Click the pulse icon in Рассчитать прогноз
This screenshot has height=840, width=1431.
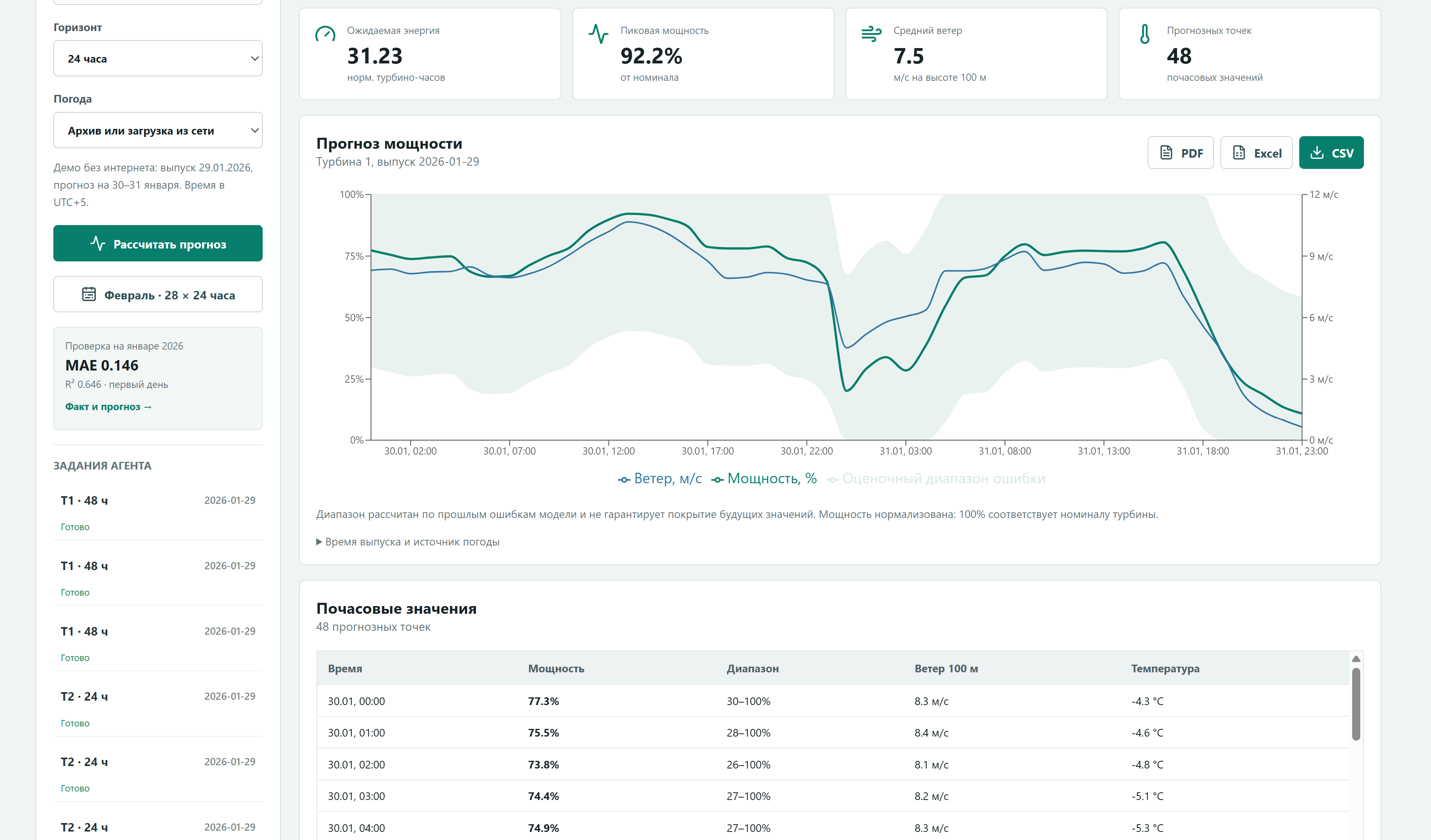point(98,244)
